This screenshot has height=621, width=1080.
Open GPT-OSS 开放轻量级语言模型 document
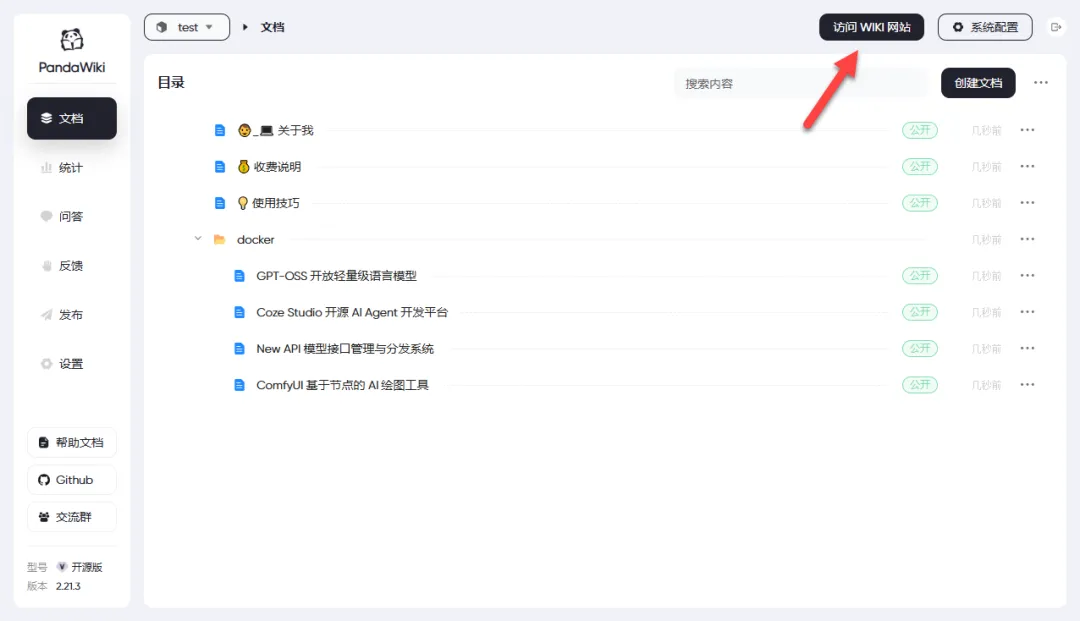[x=336, y=276]
